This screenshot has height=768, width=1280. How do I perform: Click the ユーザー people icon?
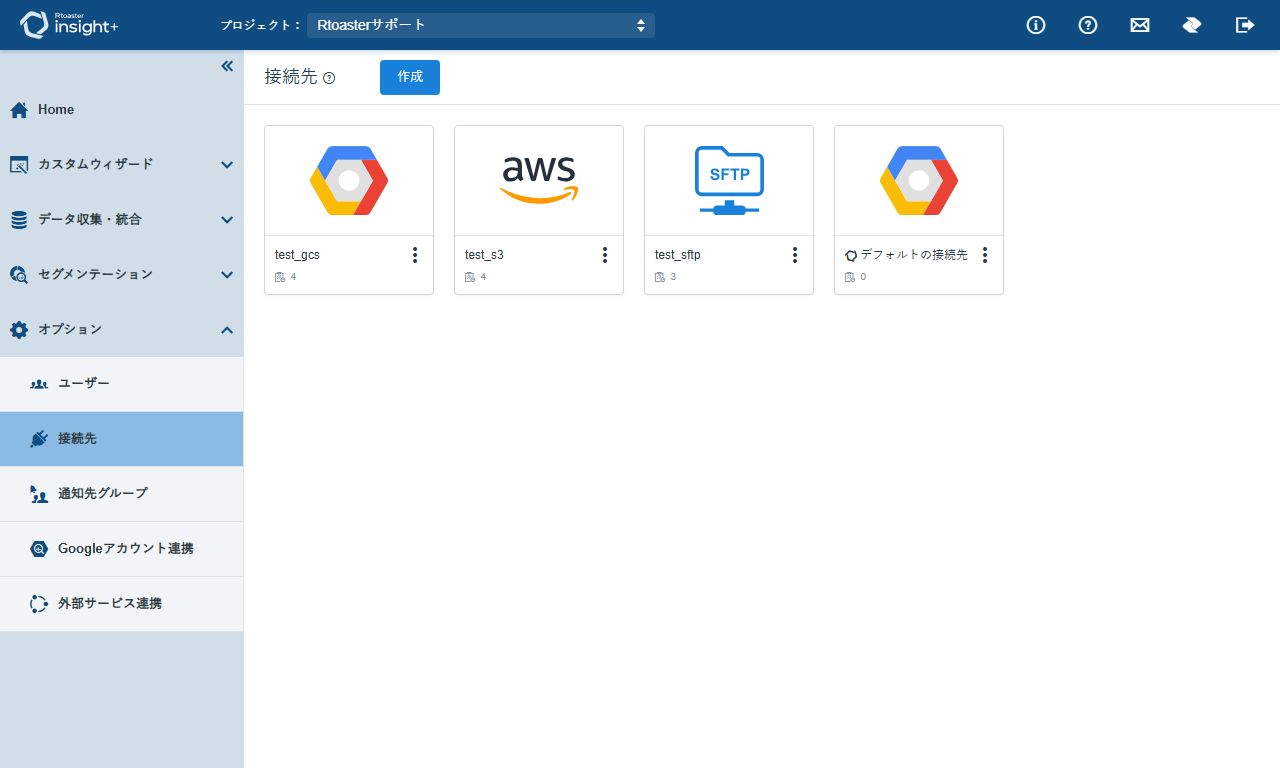(x=39, y=384)
